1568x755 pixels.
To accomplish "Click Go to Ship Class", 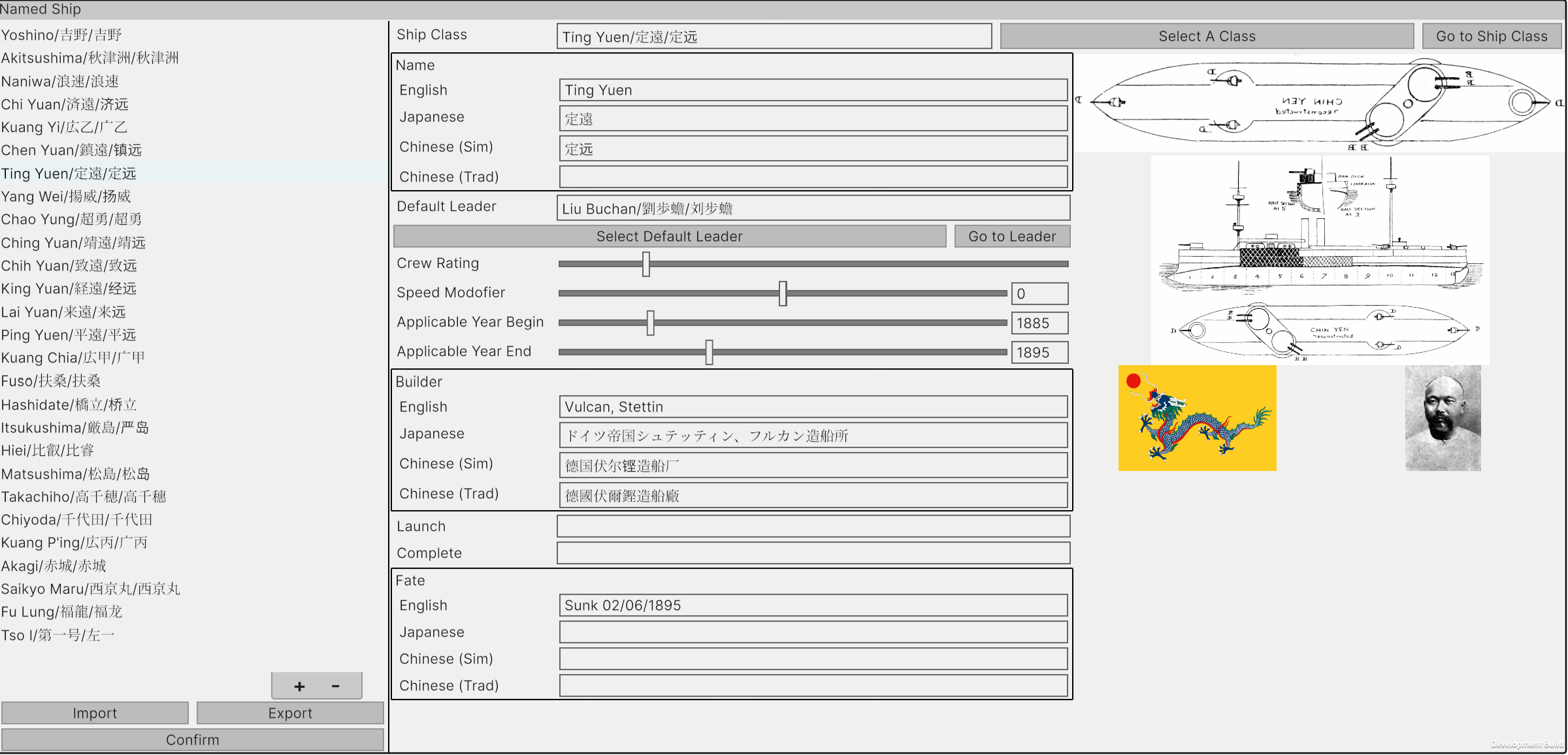I will click(1492, 36).
